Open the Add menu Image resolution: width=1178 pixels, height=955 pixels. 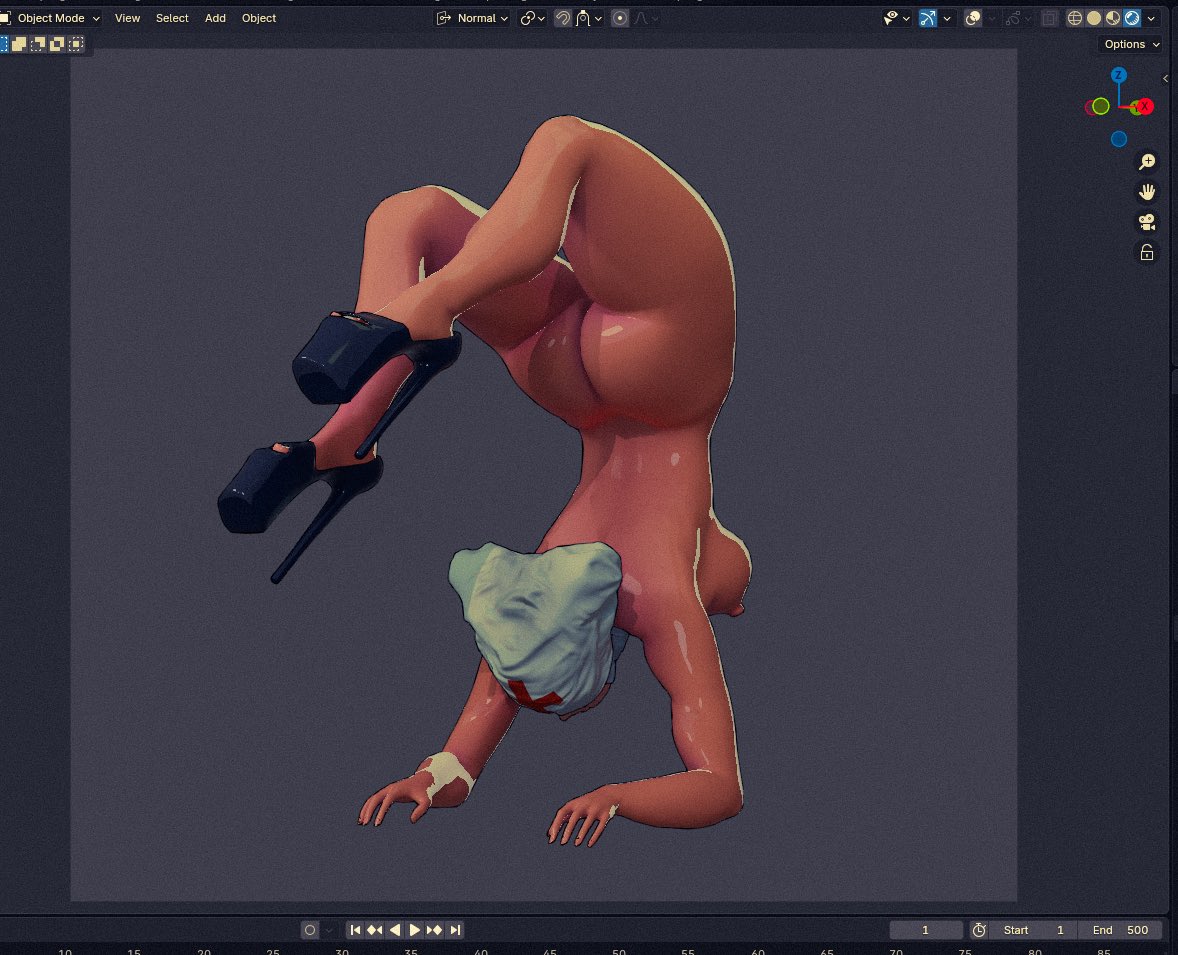pyautogui.click(x=215, y=18)
